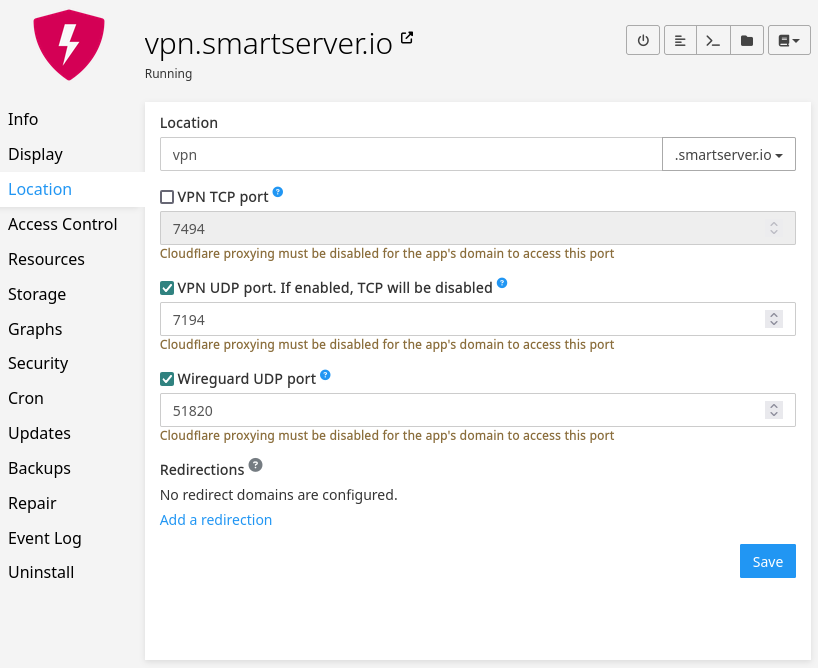Click the Add a redirection link
The width and height of the screenshot is (818, 668).
pos(216,520)
